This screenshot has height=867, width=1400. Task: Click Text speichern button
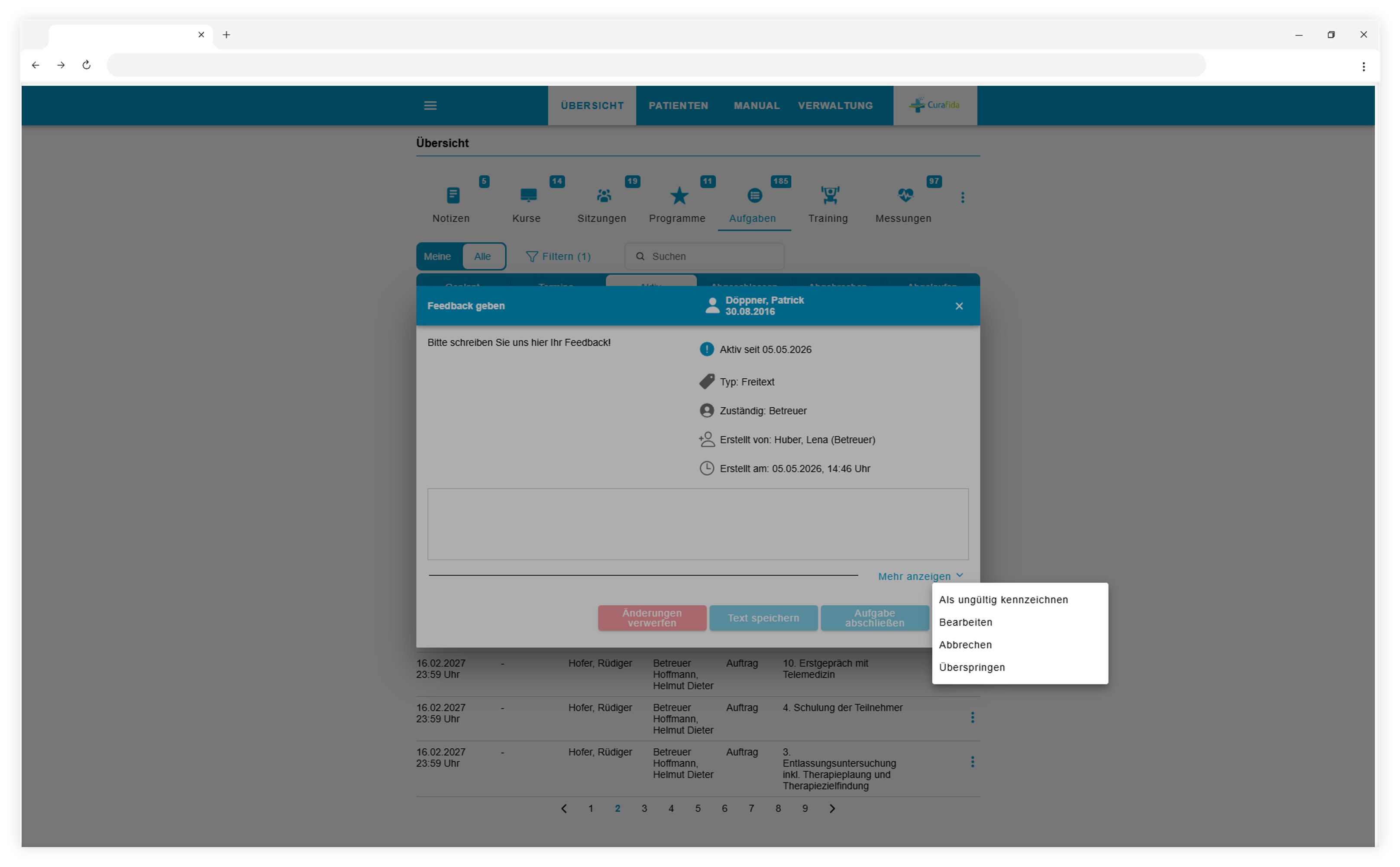click(763, 618)
